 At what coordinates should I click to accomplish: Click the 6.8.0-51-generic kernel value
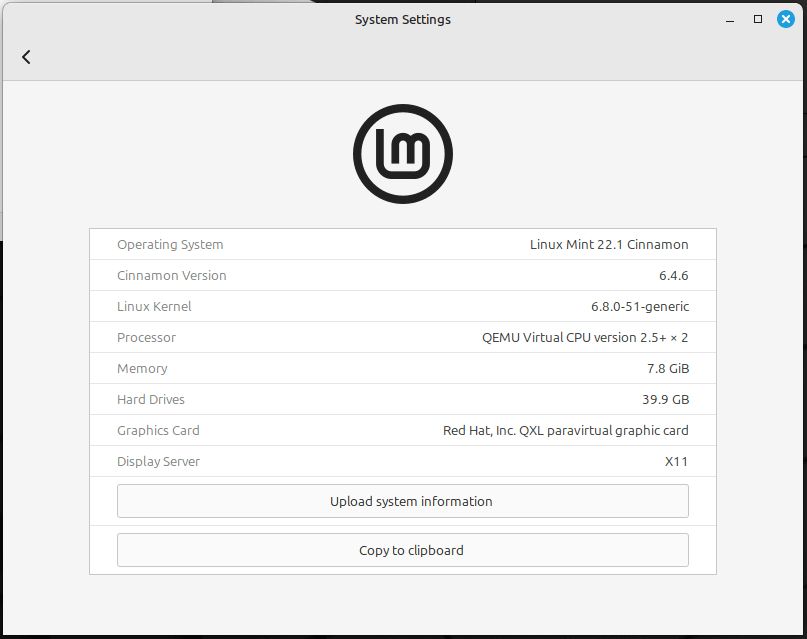[639, 306]
